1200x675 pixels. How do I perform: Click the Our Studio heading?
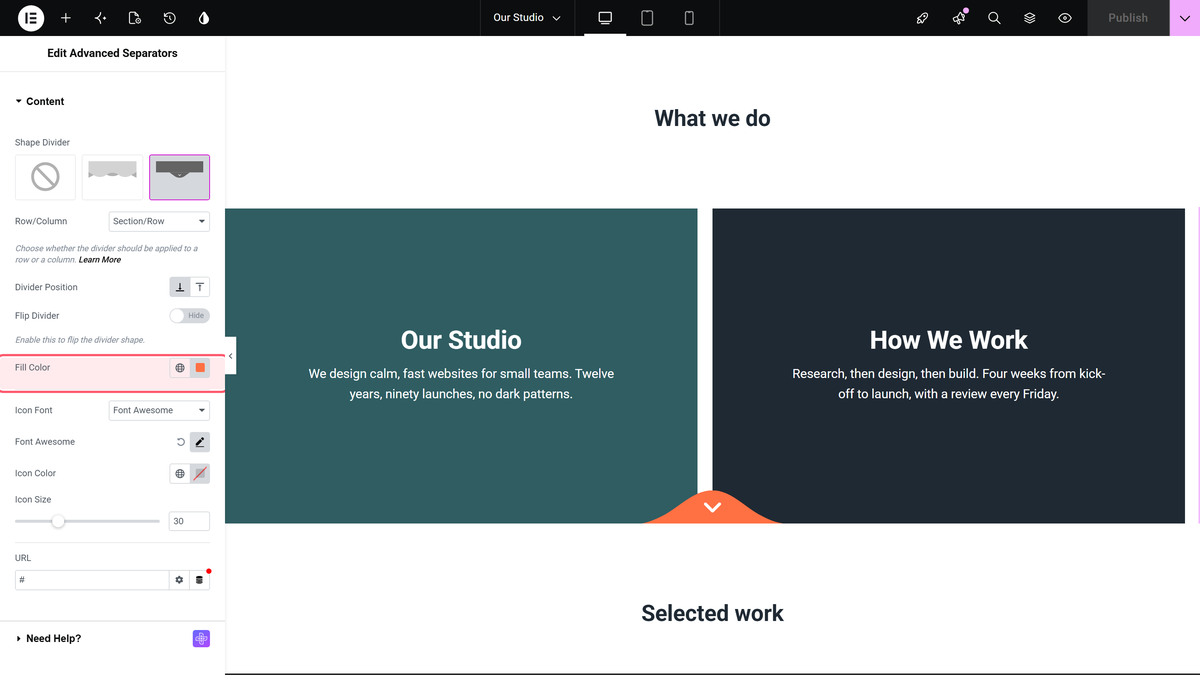(x=461, y=340)
